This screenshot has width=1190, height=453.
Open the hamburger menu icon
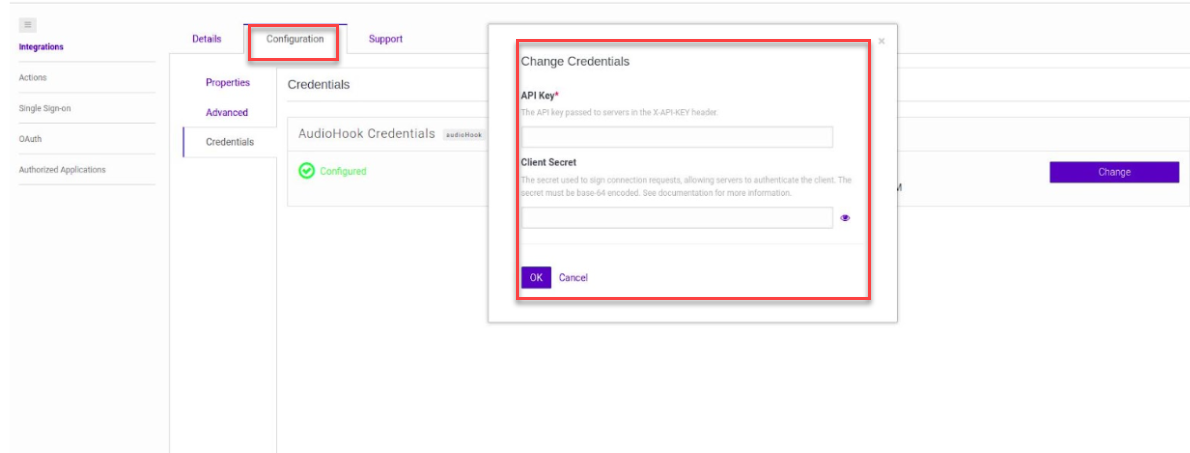[x=28, y=24]
